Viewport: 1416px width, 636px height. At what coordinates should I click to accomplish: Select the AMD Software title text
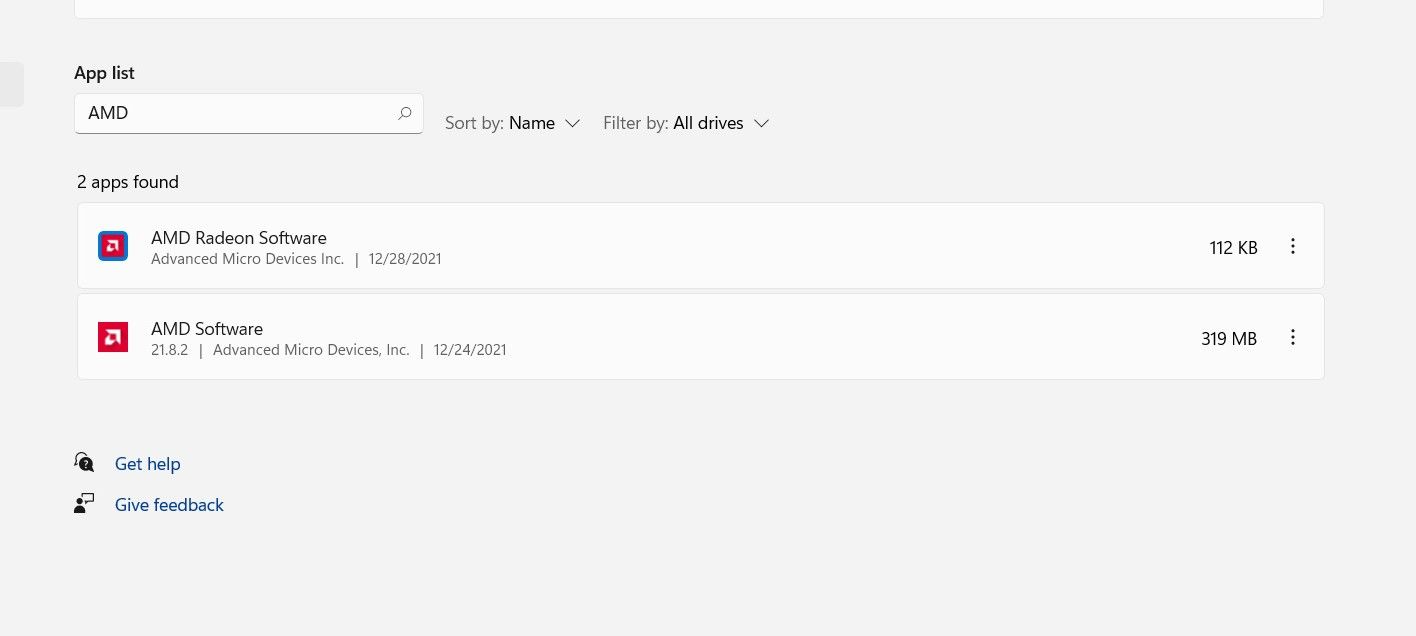[x=207, y=329]
